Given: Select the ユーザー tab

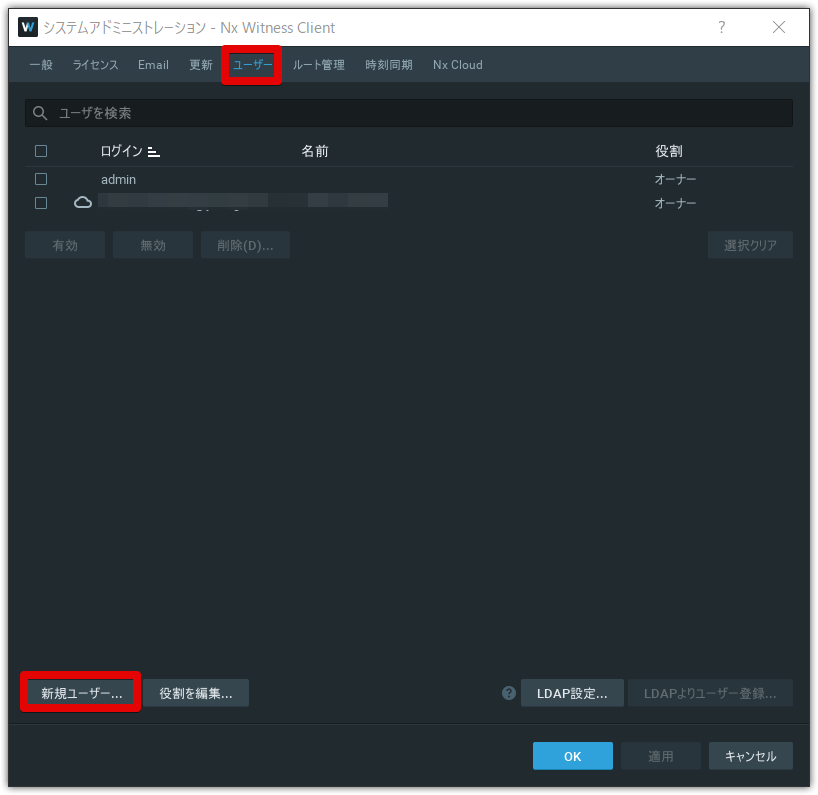Looking at the screenshot, I should [x=252, y=65].
